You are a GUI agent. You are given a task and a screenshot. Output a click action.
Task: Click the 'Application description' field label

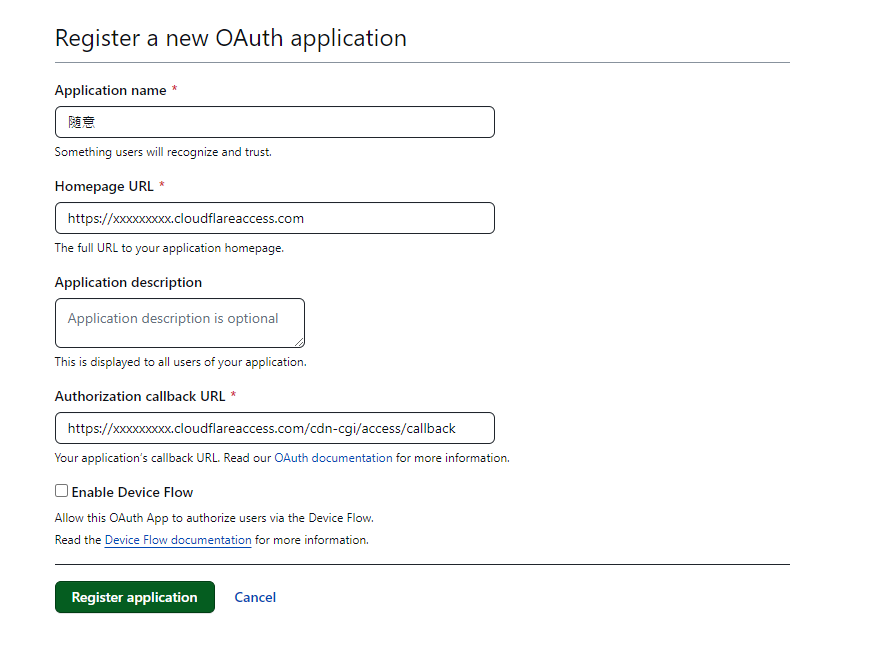[128, 282]
